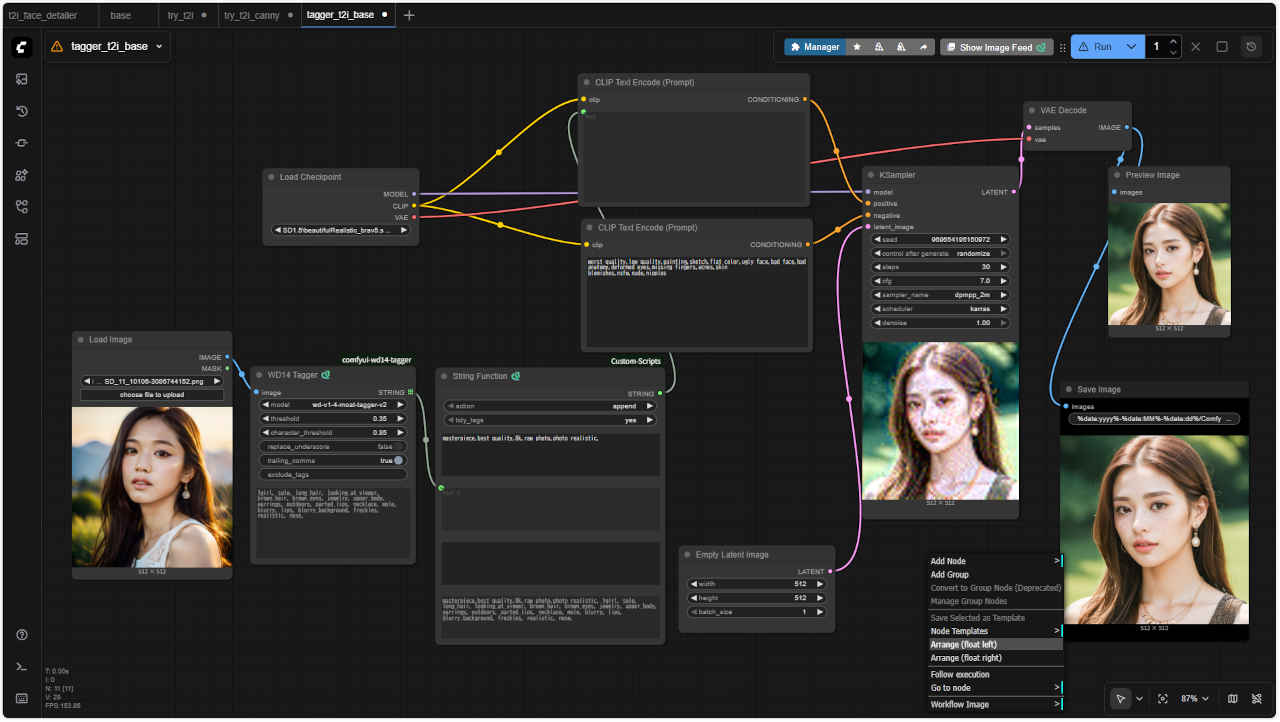
Task: Cancel current run with X icon
Action: (1195, 47)
